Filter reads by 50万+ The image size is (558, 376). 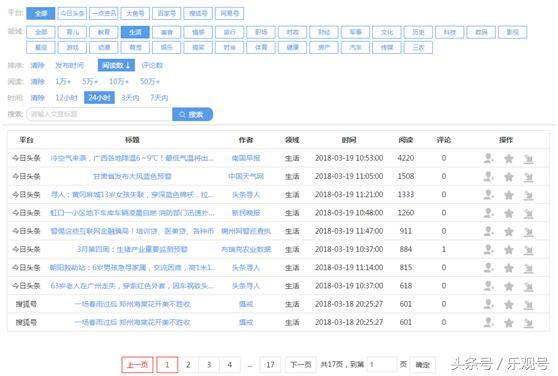[150, 81]
